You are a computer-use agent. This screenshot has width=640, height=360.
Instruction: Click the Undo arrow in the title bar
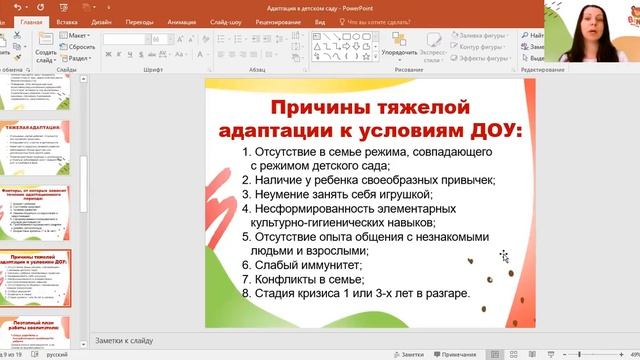[x=18, y=7]
